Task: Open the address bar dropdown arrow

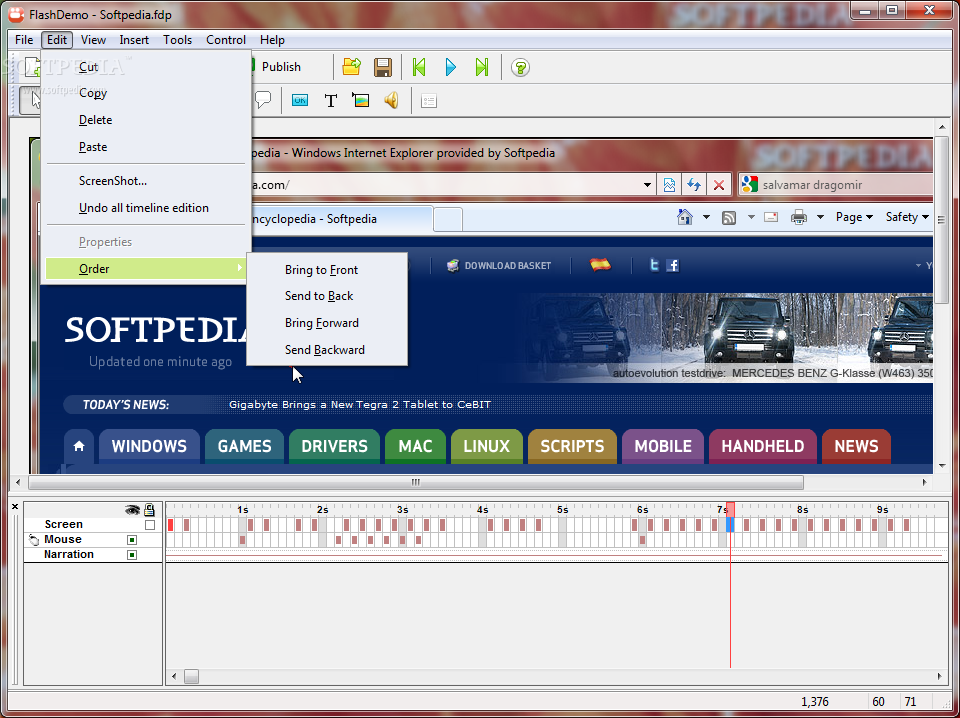Action: tap(647, 185)
